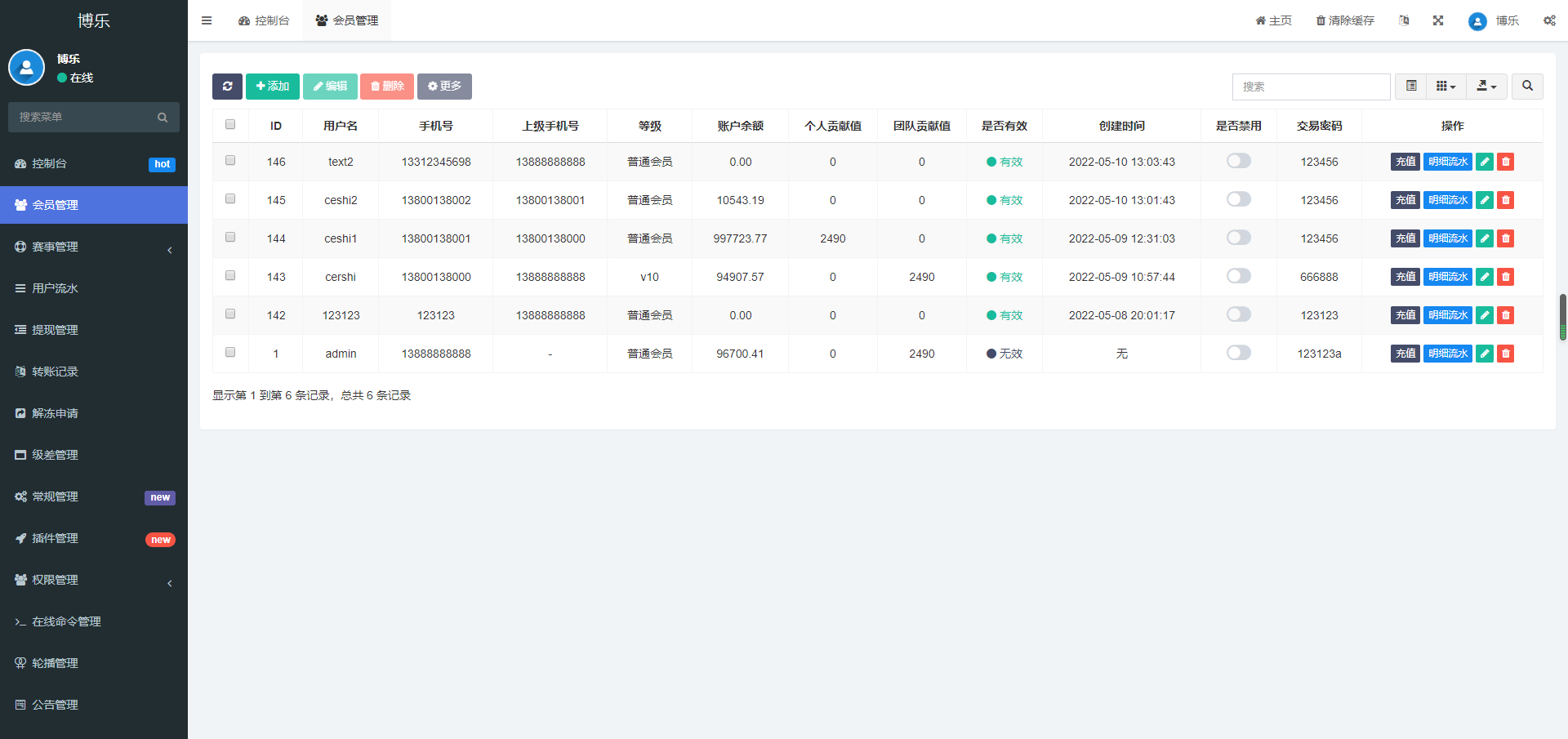This screenshot has width=1568, height=739.
Task: Click the green 添加 button
Action: pyautogui.click(x=273, y=87)
